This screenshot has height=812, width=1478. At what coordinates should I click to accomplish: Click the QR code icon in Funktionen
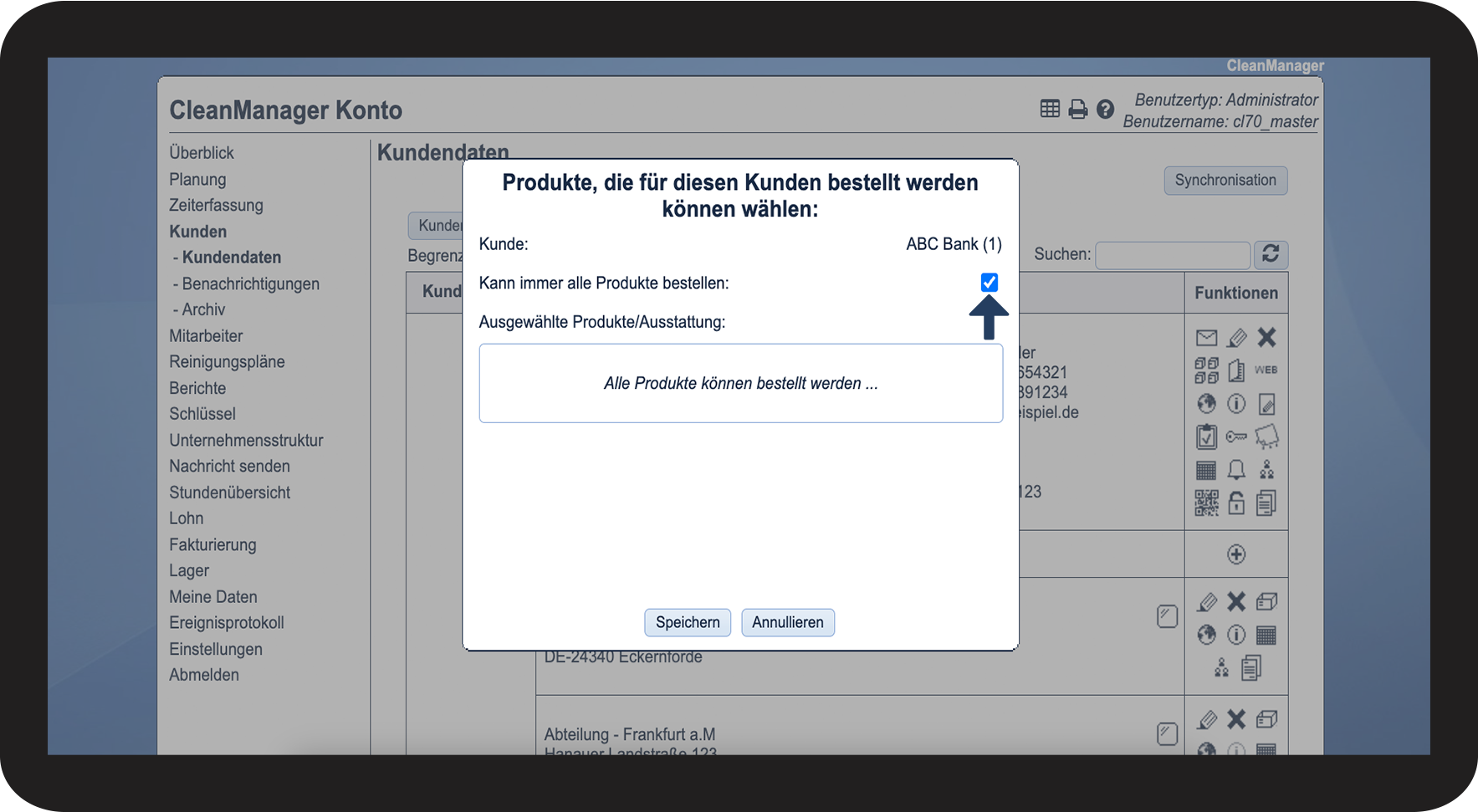[1206, 503]
